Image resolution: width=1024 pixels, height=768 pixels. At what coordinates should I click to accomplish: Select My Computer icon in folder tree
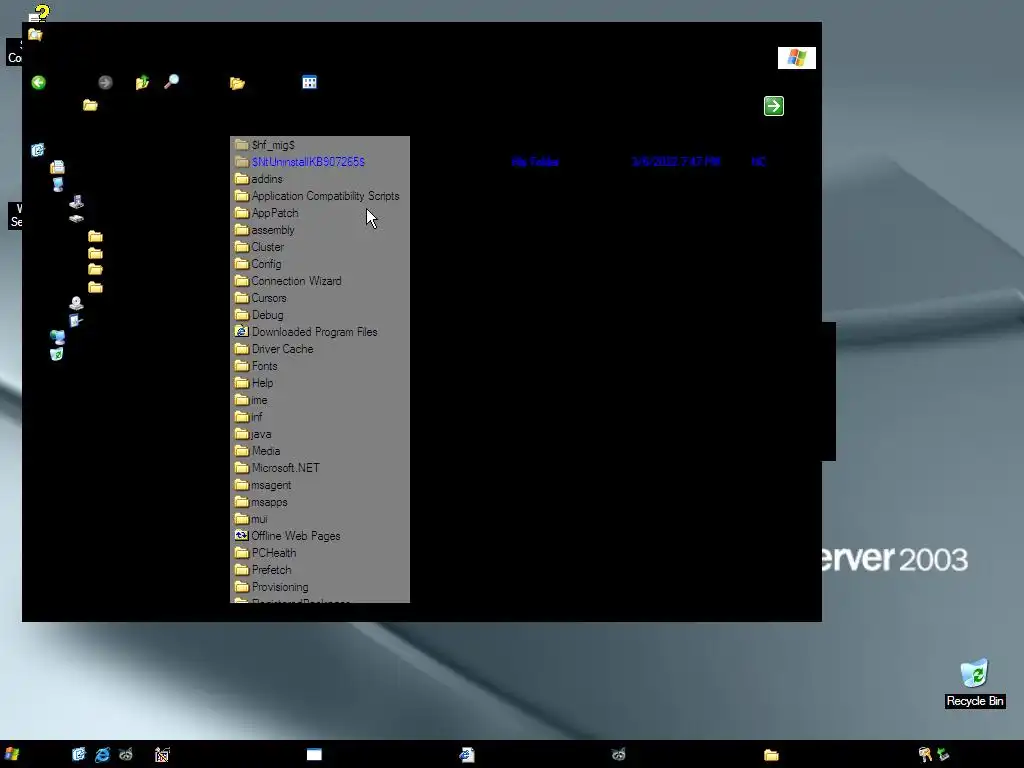(x=57, y=185)
